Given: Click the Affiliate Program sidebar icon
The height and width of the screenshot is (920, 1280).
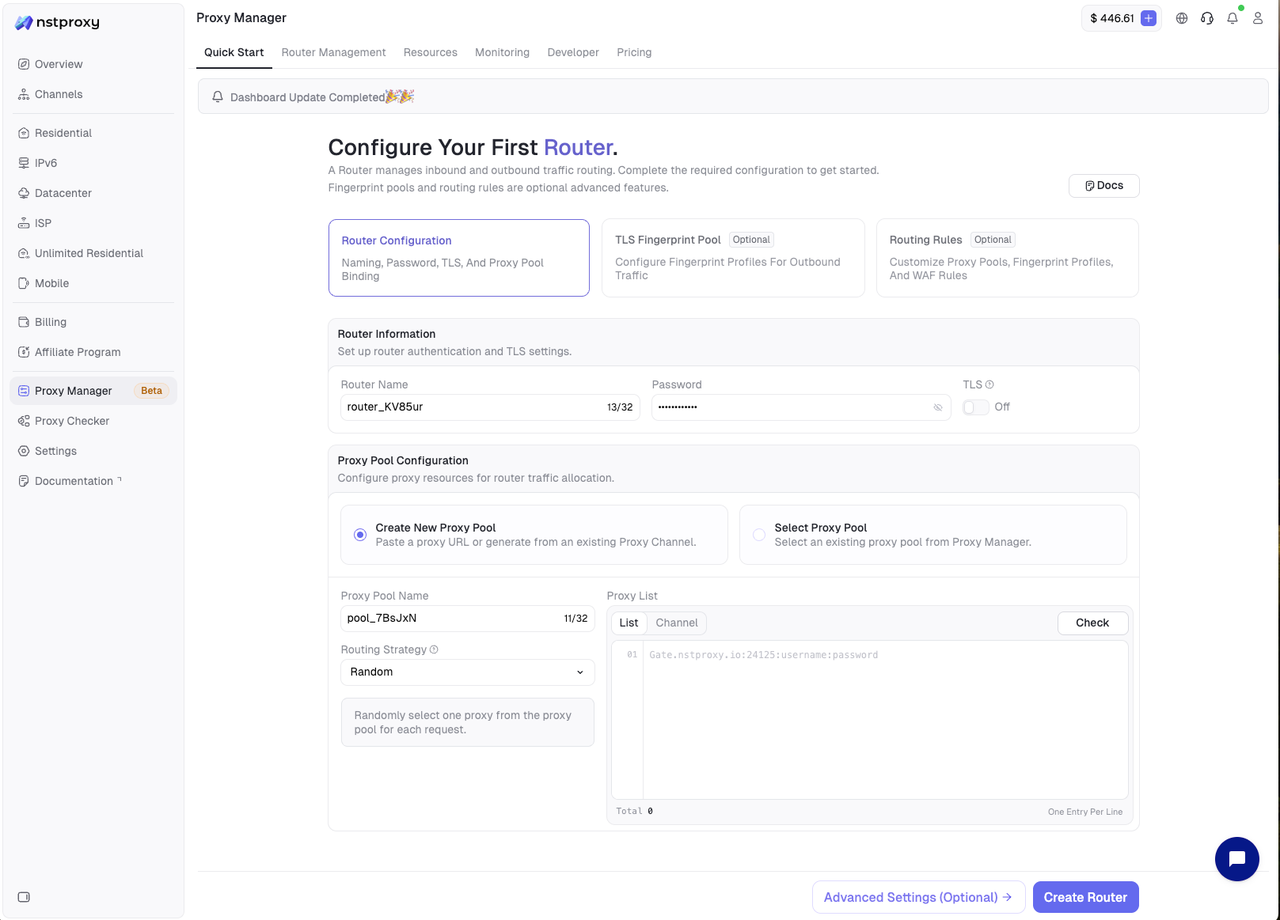Looking at the screenshot, I should tap(24, 352).
